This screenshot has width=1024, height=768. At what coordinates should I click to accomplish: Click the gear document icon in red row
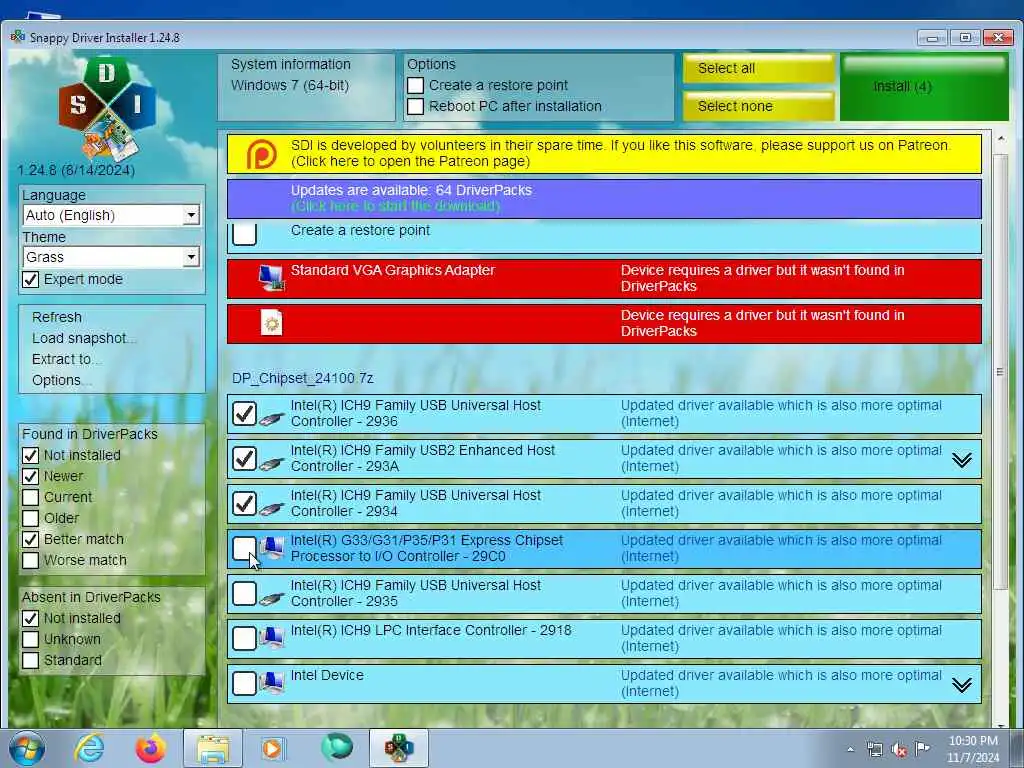click(271, 323)
